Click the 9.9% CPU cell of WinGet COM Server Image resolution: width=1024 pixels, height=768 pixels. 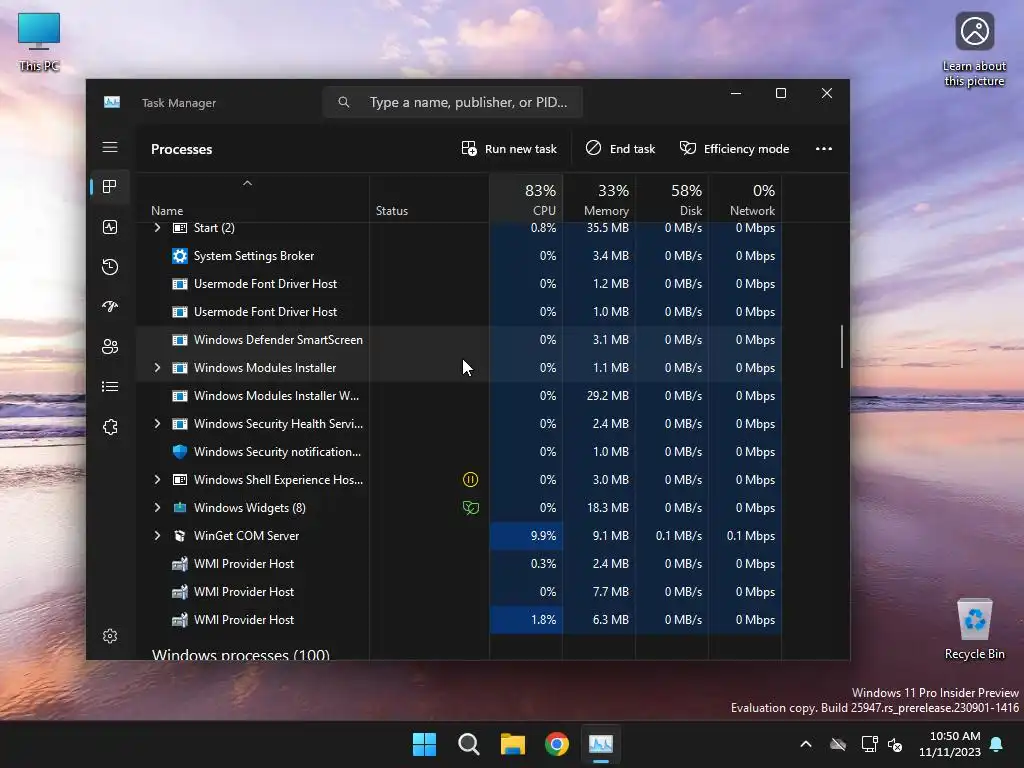(x=526, y=536)
